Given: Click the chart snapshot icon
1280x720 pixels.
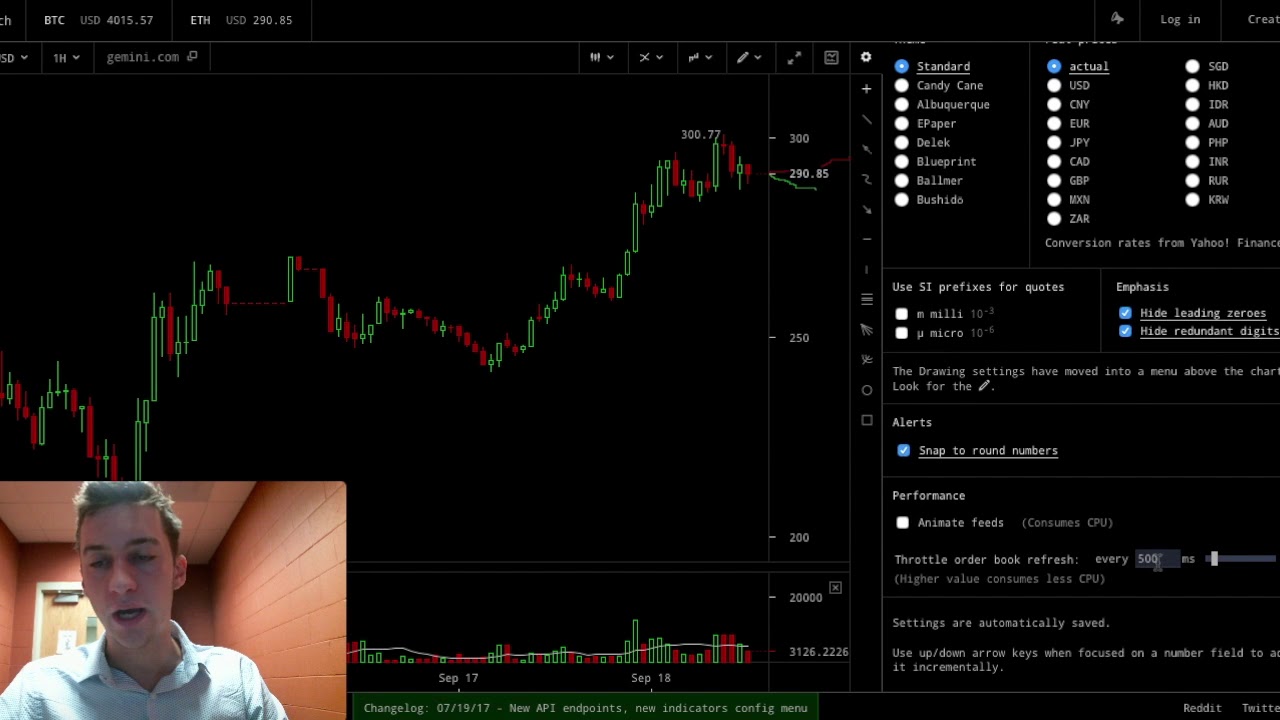Looking at the screenshot, I should point(831,58).
